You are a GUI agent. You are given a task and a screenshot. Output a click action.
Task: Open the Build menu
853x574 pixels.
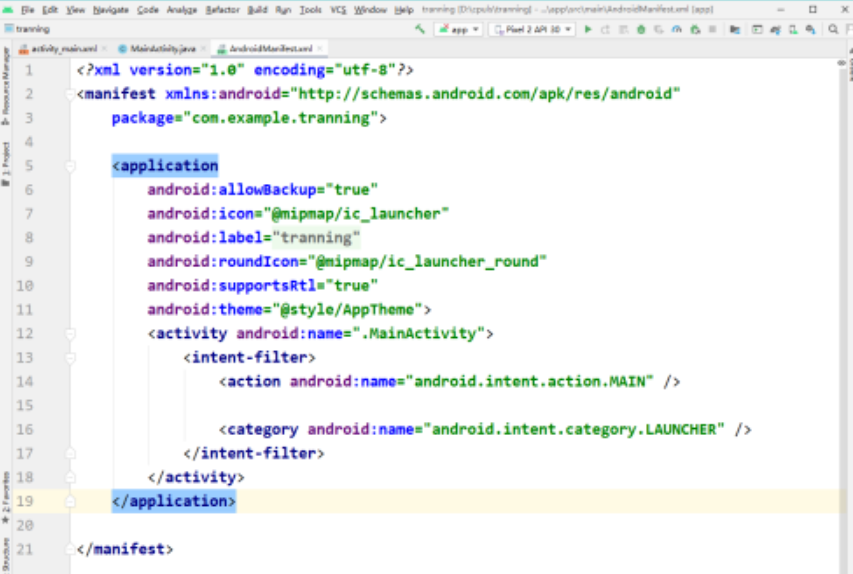pyautogui.click(x=257, y=10)
